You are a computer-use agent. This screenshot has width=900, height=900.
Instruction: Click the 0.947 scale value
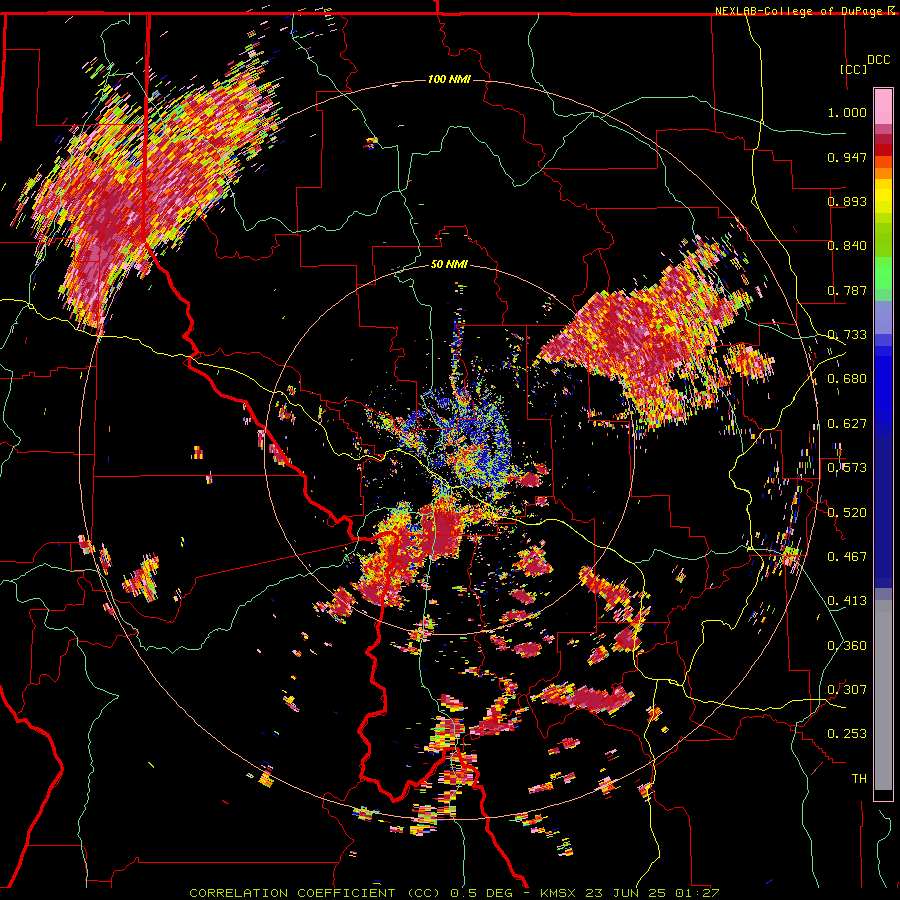847,157
